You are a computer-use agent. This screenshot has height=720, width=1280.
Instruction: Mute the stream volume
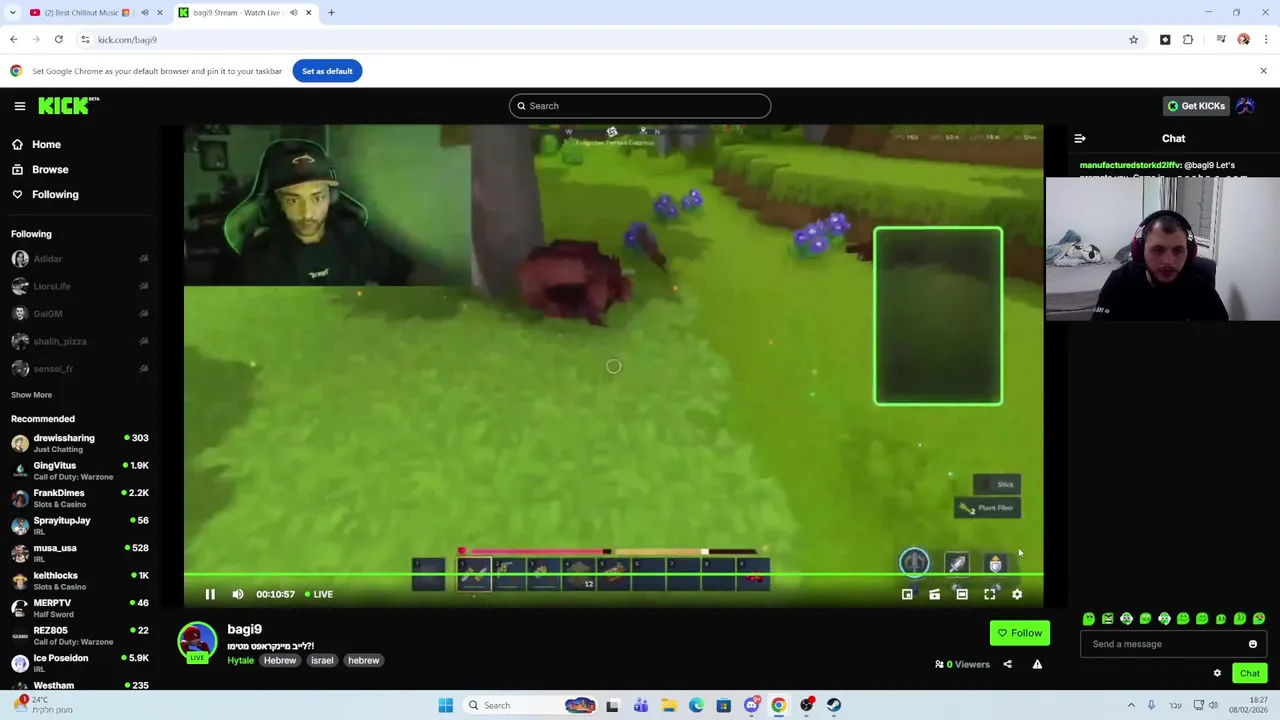point(238,594)
